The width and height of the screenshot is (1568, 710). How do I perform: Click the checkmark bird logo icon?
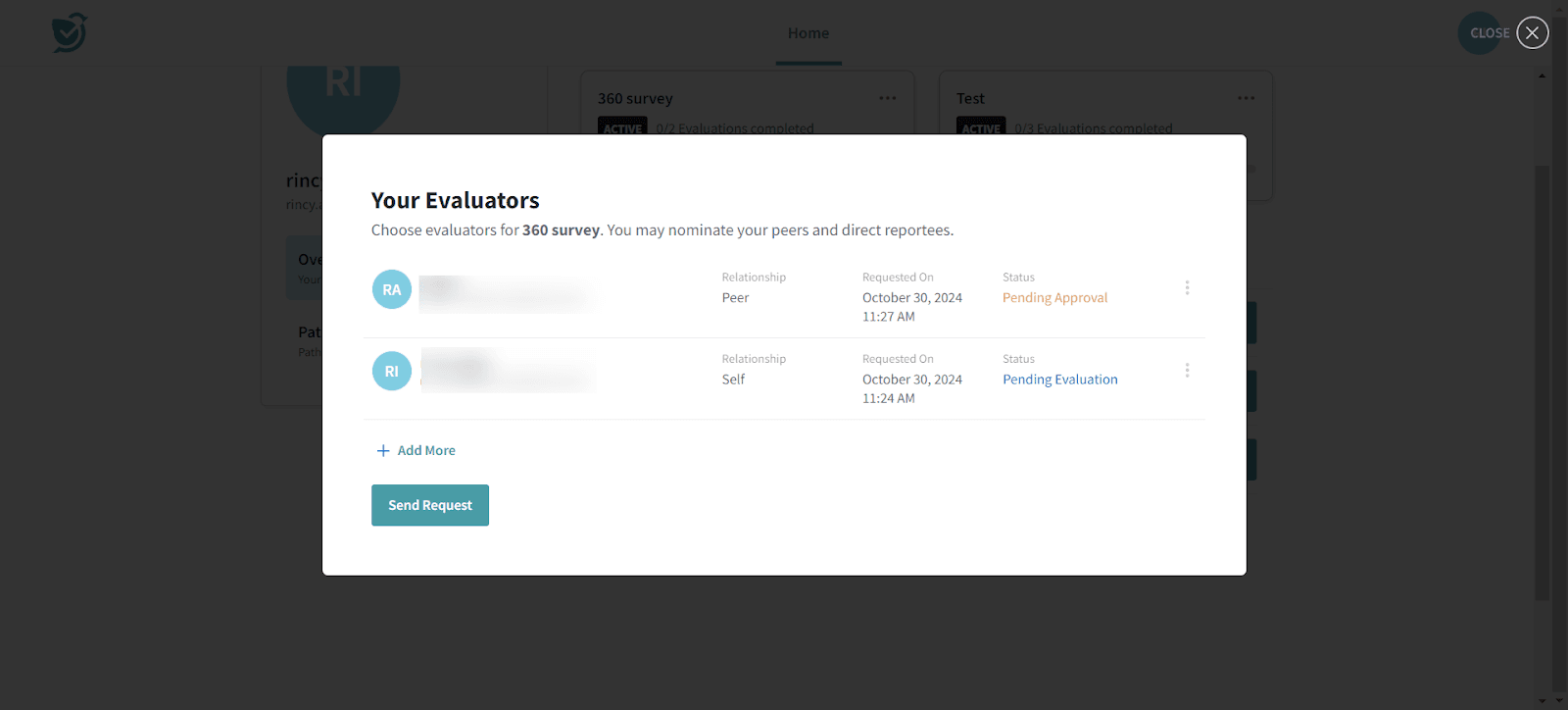click(x=70, y=32)
